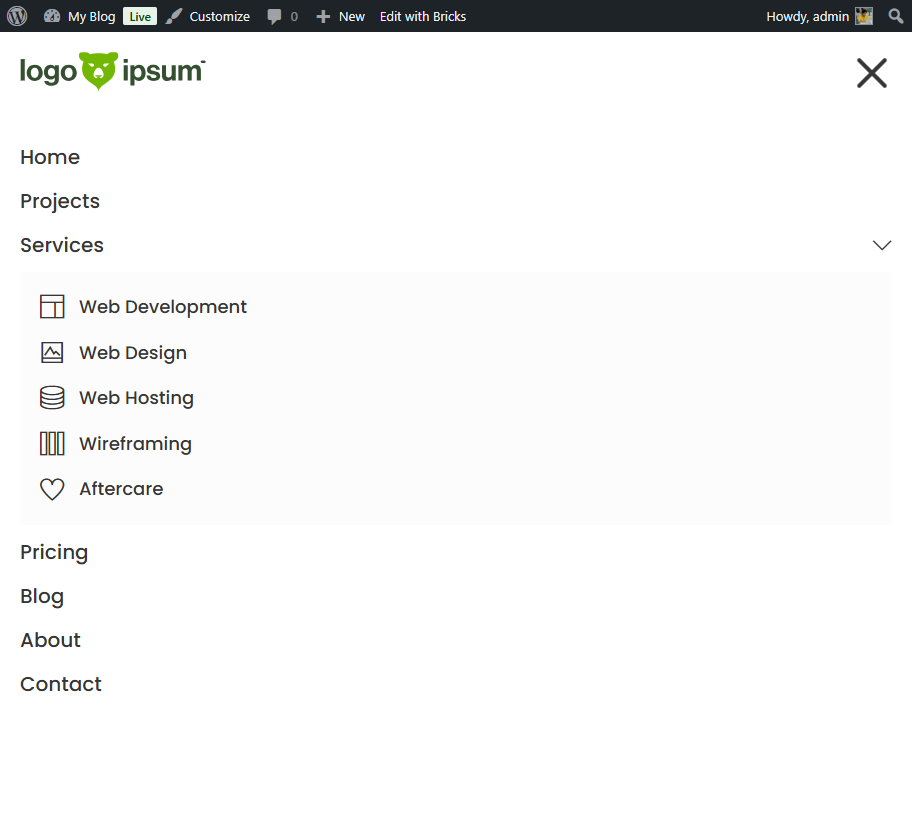The width and height of the screenshot is (912, 837).
Task: Click the Aftercare heart icon
Action: coord(52,489)
